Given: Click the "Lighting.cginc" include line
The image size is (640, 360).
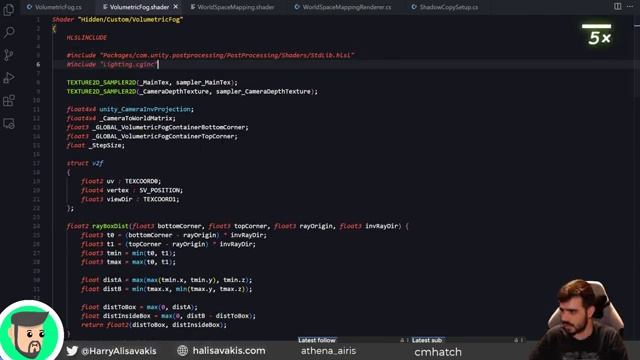Looking at the screenshot, I should 112,64.
